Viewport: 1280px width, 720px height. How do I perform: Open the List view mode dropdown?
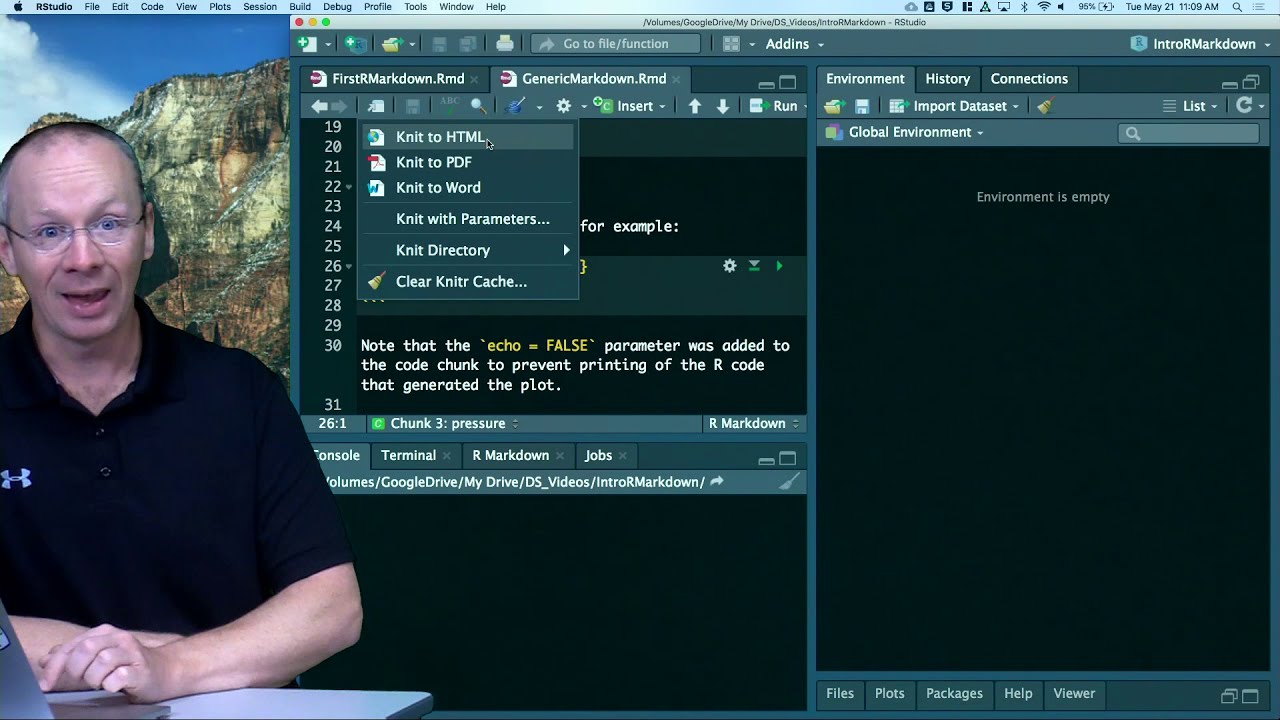pyautogui.click(x=1190, y=106)
